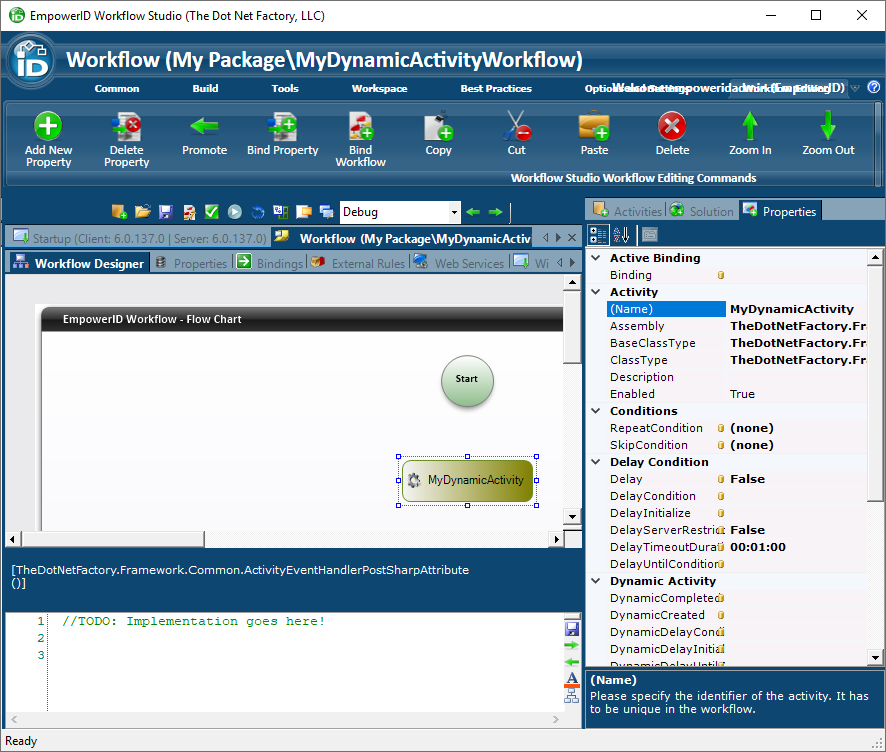Collapse the Conditions property category
This screenshot has height=752, width=886.
click(x=597, y=411)
